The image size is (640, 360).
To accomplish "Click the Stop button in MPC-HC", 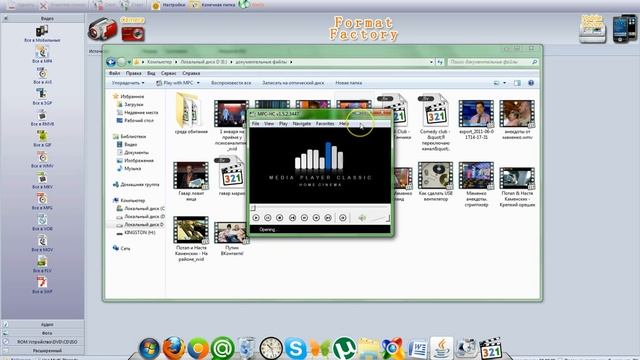I will [x=280, y=218].
